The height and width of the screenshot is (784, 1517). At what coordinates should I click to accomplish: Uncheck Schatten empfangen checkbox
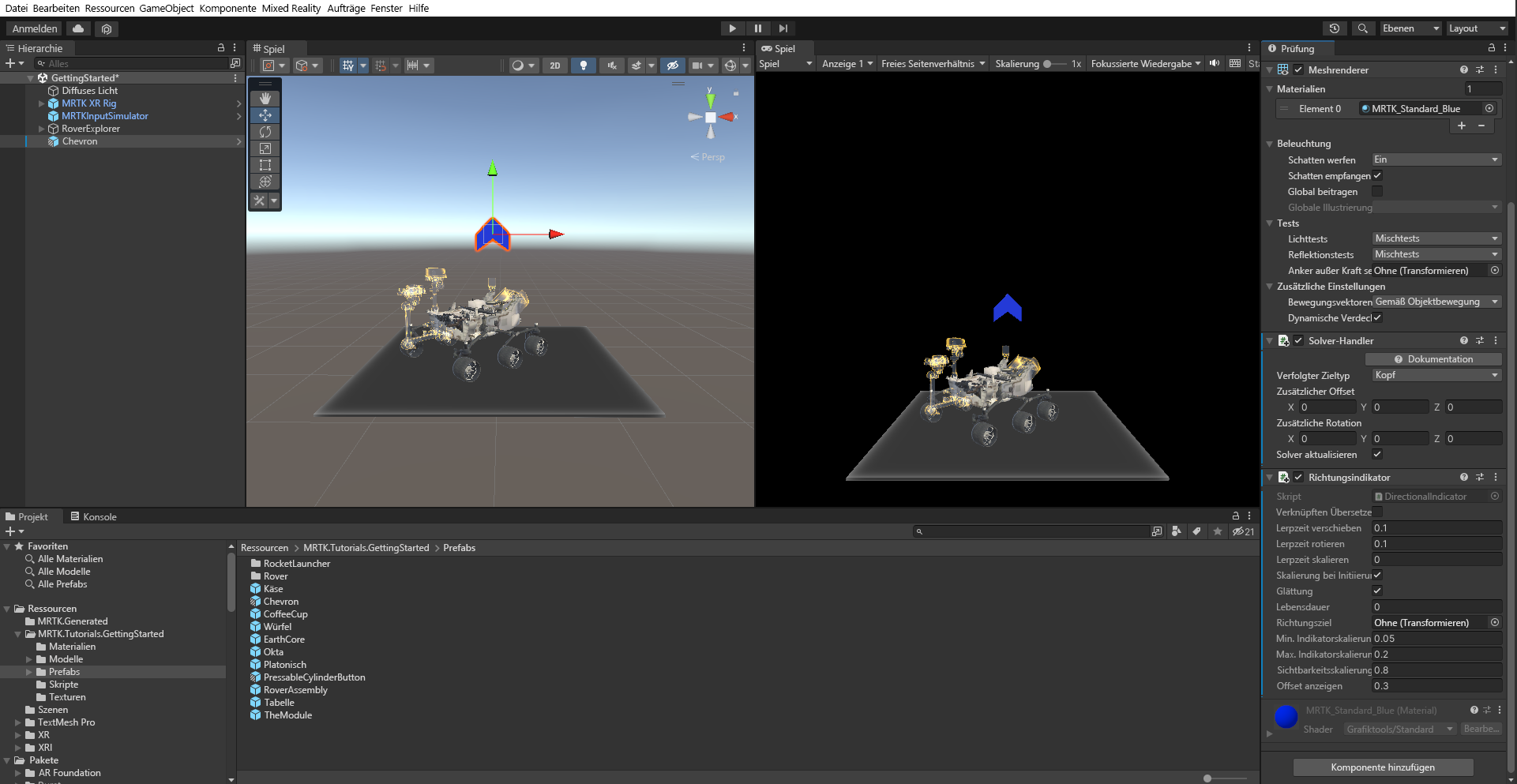[x=1377, y=175]
